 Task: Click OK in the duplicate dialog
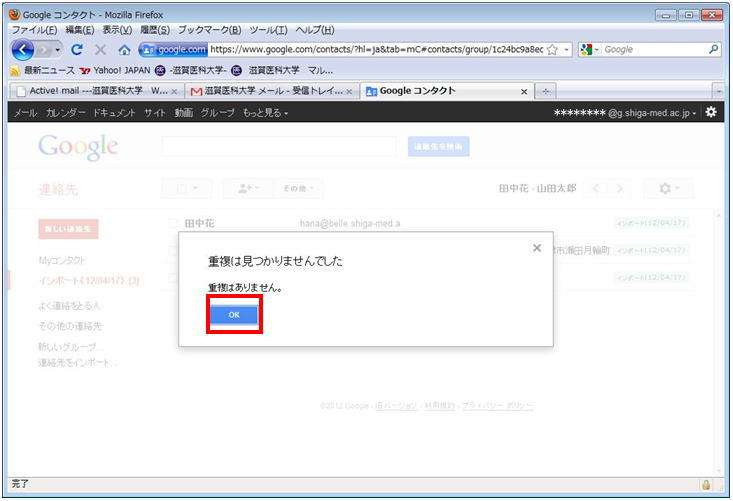(234, 315)
